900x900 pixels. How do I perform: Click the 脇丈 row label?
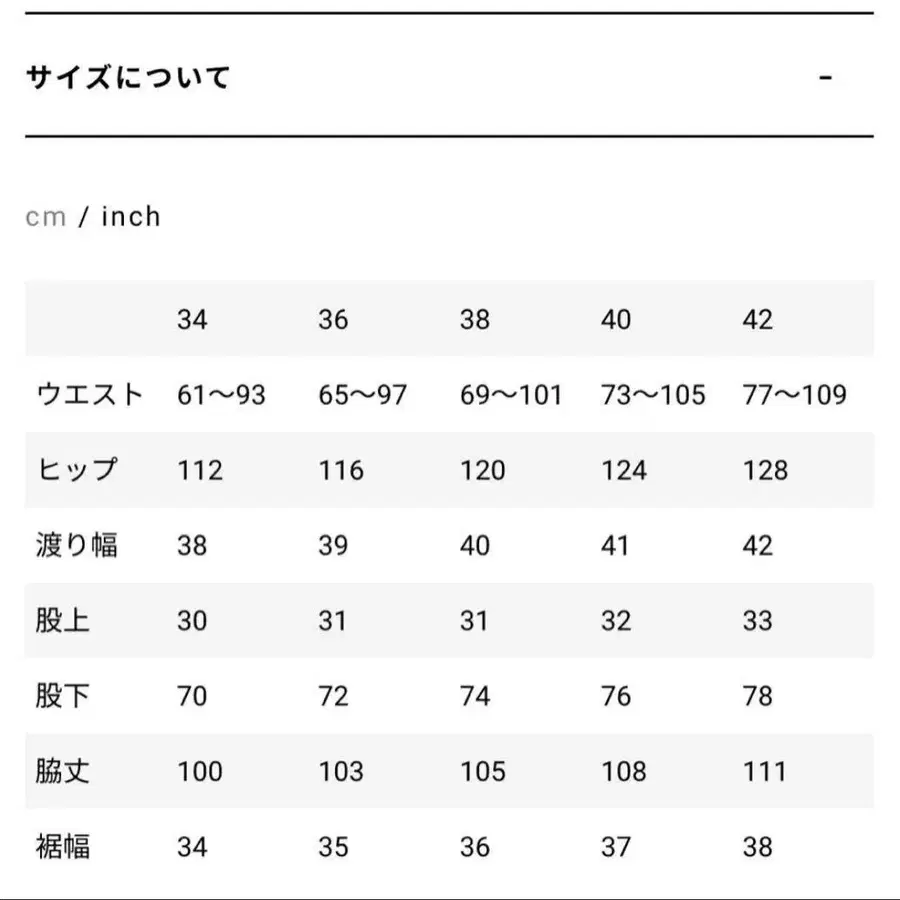(63, 772)
